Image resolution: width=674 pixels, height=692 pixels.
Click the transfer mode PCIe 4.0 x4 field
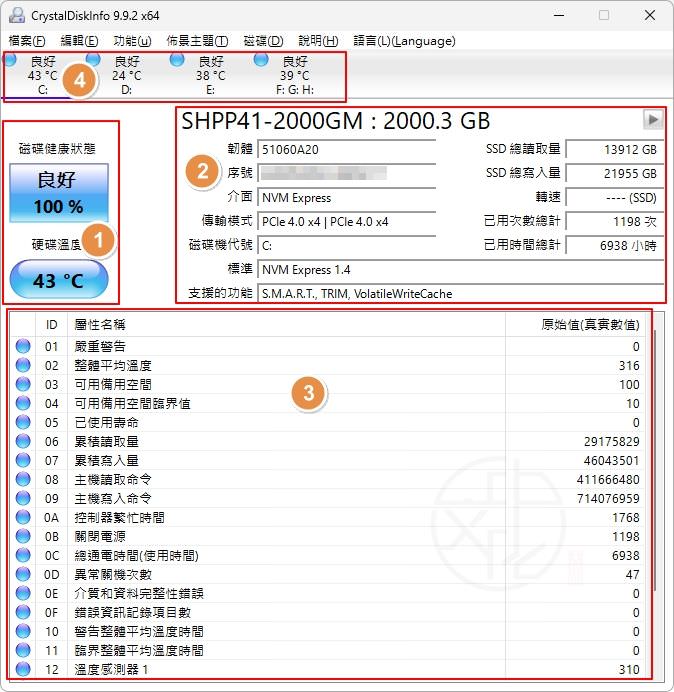346,221
